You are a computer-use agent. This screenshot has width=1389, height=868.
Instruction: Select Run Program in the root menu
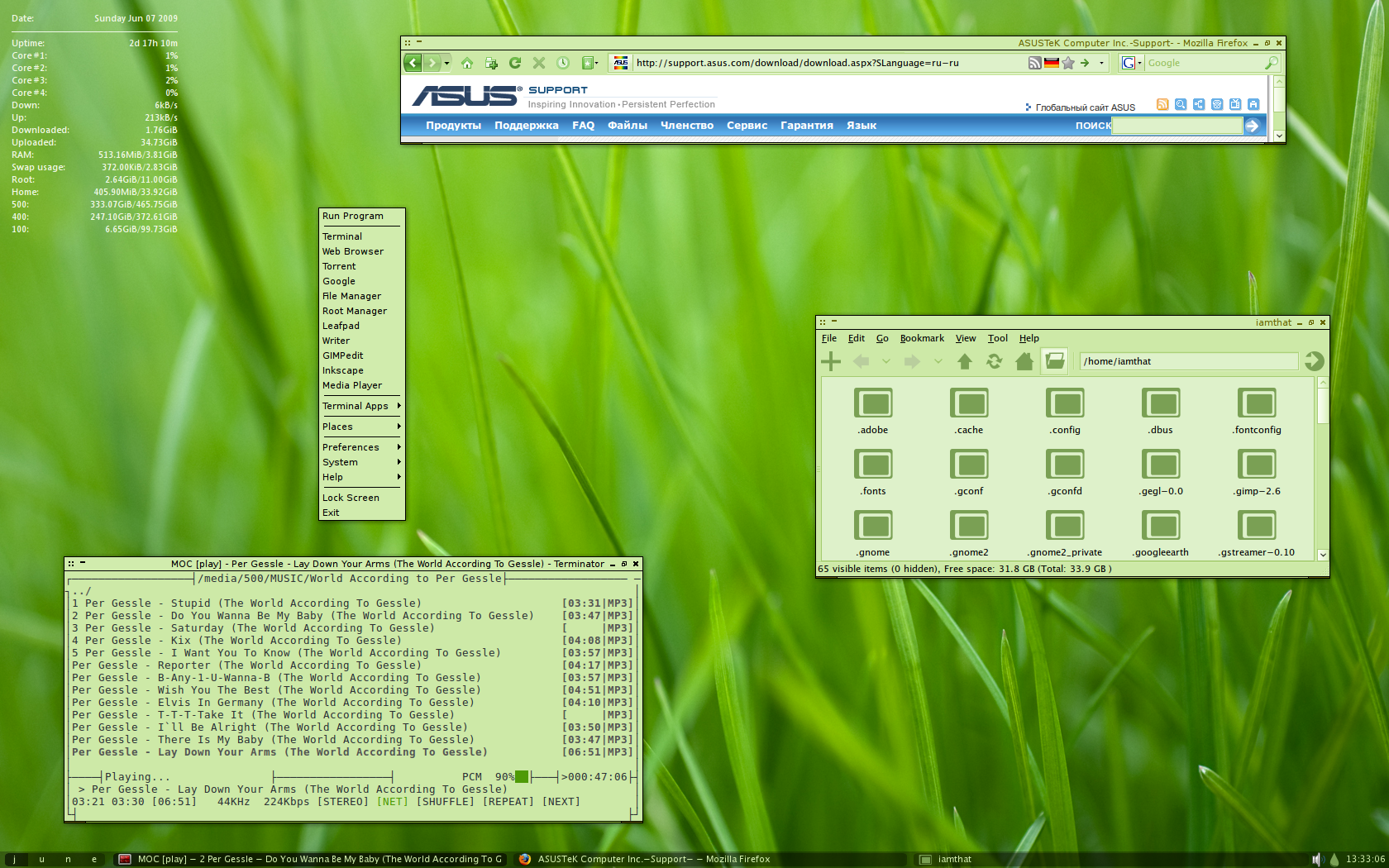[x=361, y=216]
